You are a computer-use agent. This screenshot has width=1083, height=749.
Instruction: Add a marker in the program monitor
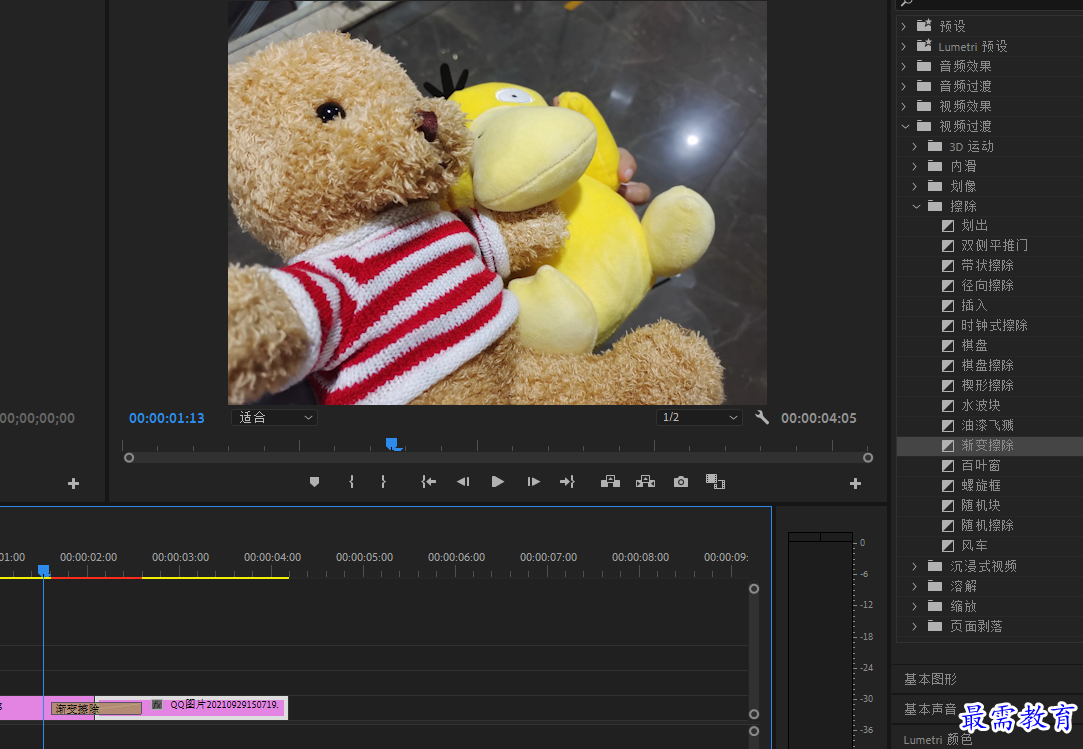[314, 482]
